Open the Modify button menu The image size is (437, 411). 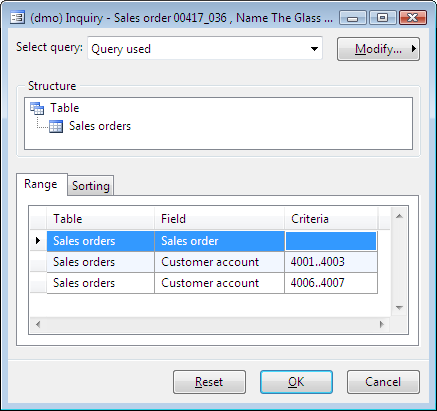(x=378, y=49)
